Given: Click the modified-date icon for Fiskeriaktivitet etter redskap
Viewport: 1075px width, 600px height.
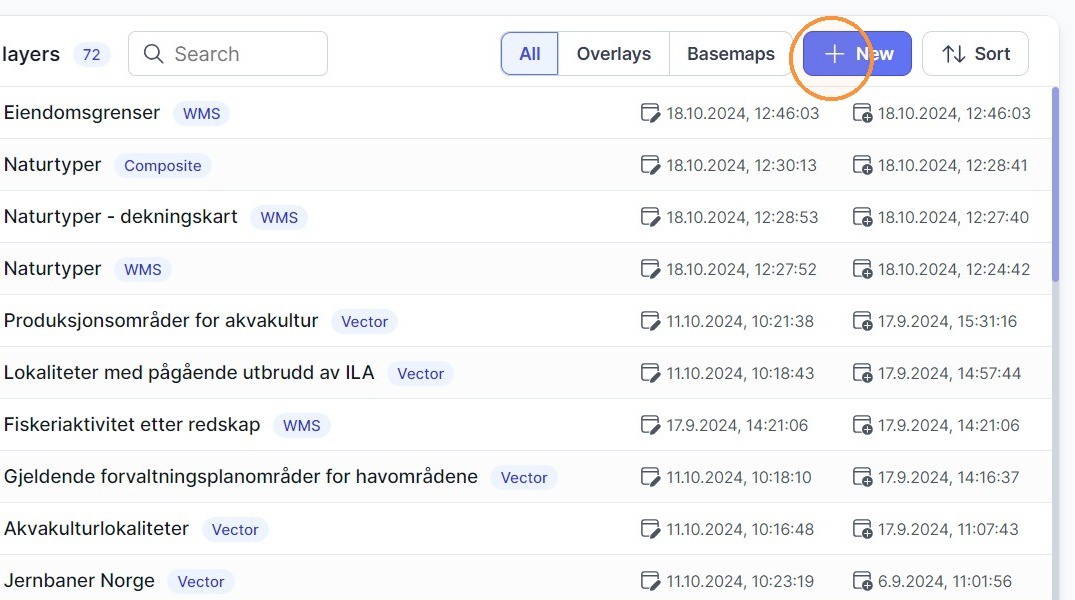Looking at the screenshot, I should pos(650,425).
